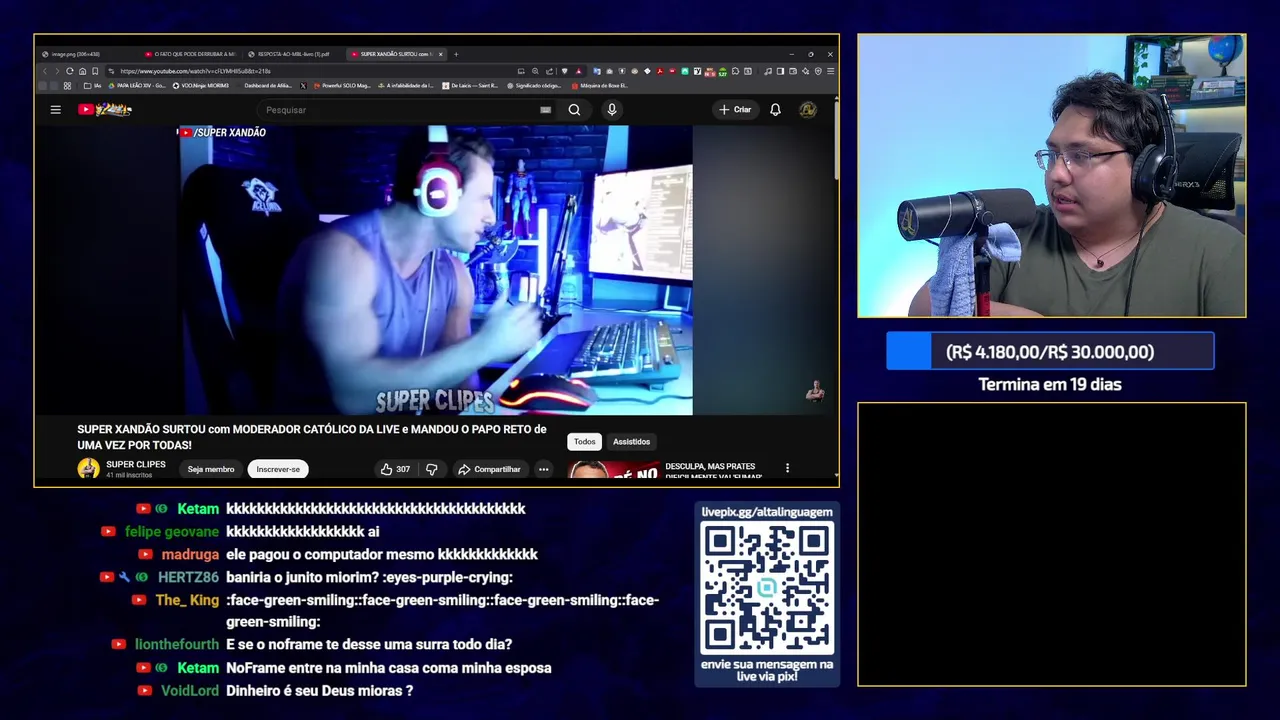This screenshot has width=1280, height=720.
Task: Click chat username felipe geovane
Action: (172, 531)
